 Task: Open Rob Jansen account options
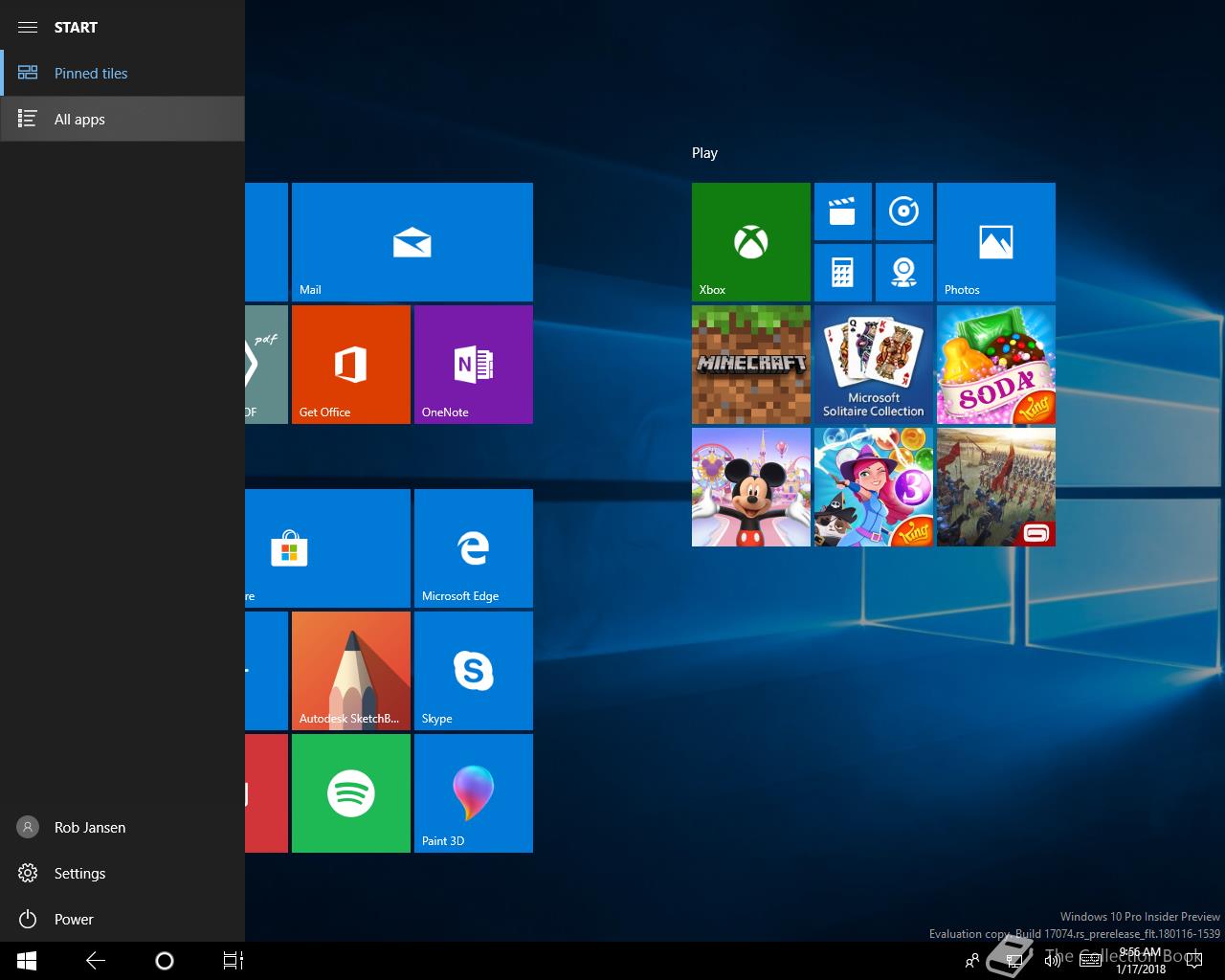tap(122, 827)
